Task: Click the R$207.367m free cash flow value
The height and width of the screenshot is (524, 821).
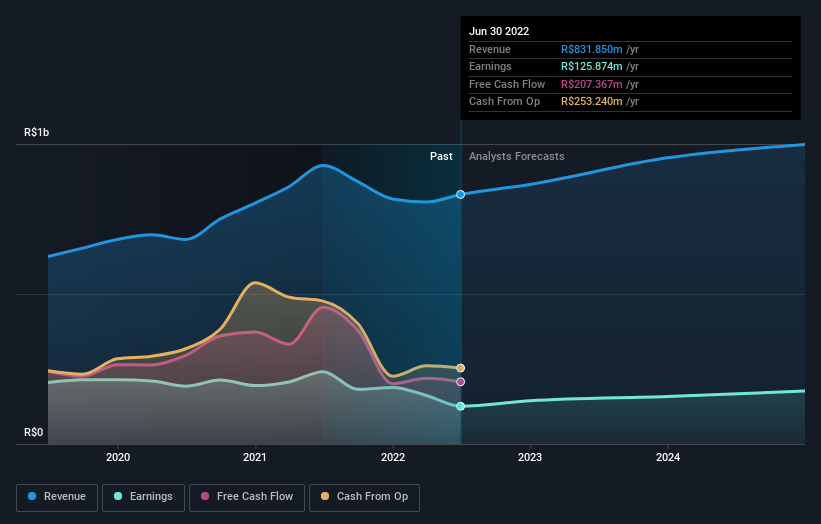Action: click(592, 84)
